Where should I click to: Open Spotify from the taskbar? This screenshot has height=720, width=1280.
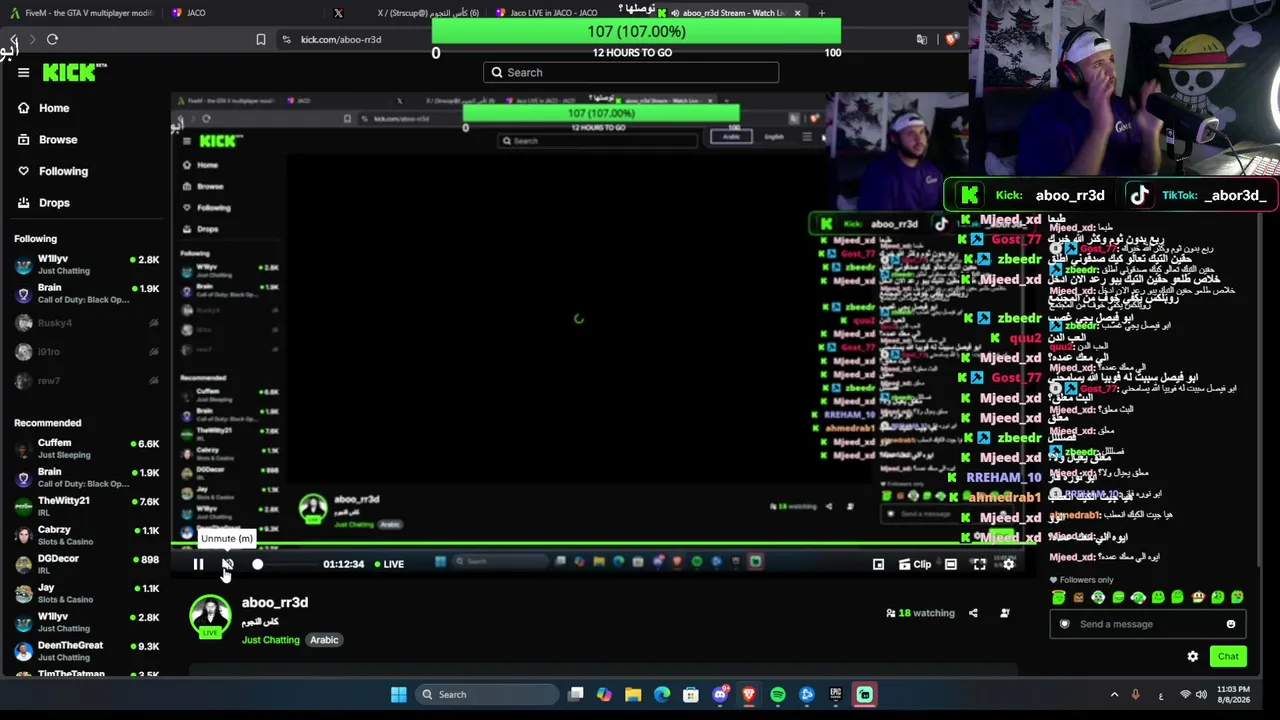[x=778, y=695]
